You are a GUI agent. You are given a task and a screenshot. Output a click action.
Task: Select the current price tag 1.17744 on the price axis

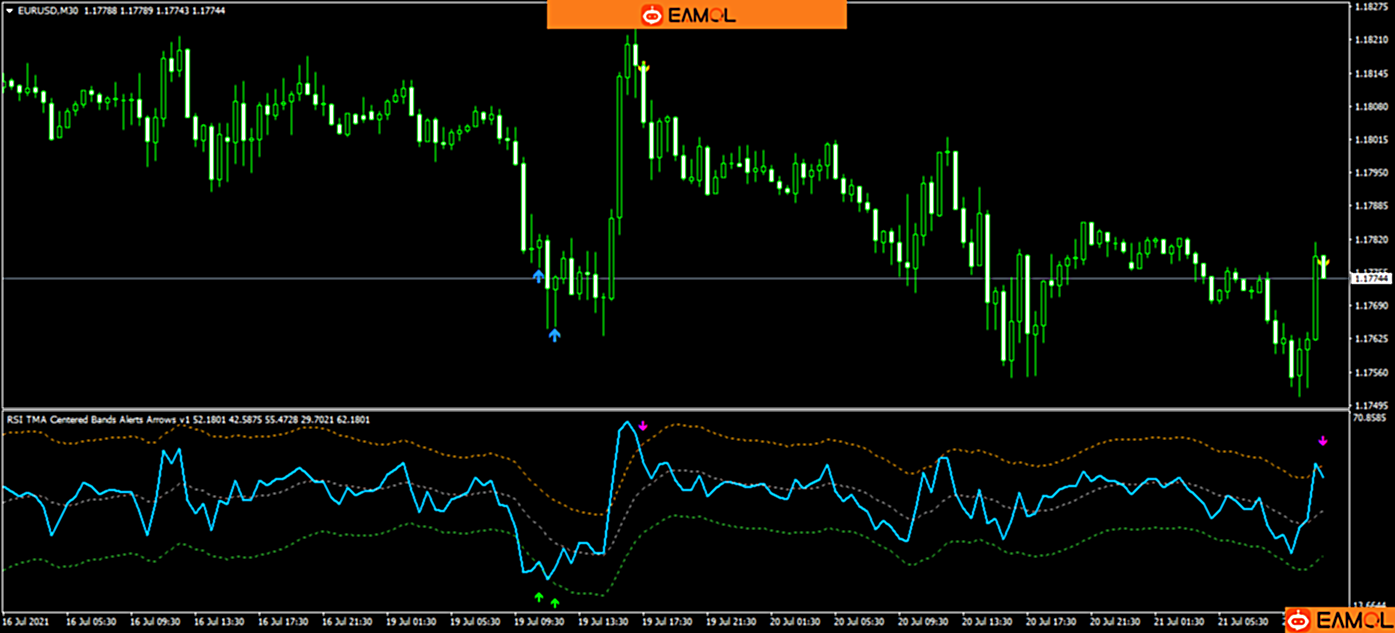point(1371,279)
